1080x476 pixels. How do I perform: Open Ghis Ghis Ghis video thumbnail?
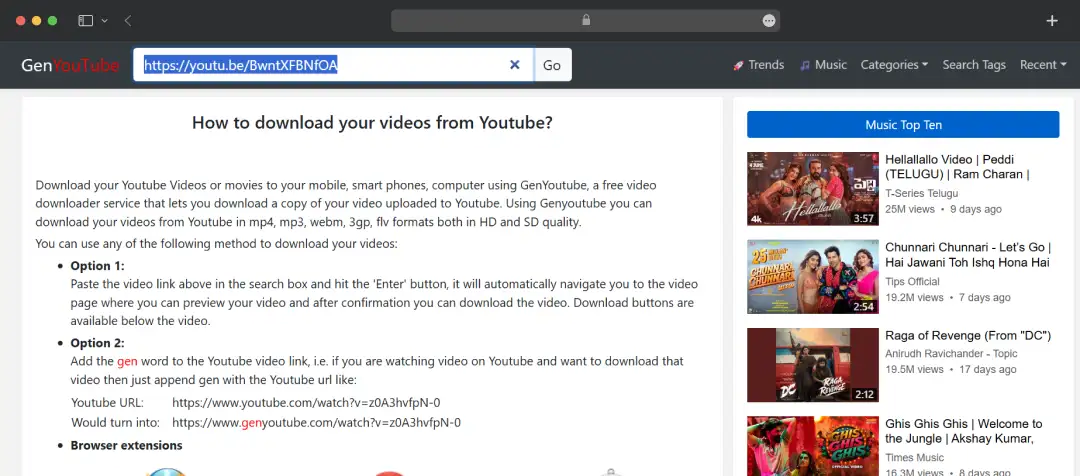pos(813,446)
